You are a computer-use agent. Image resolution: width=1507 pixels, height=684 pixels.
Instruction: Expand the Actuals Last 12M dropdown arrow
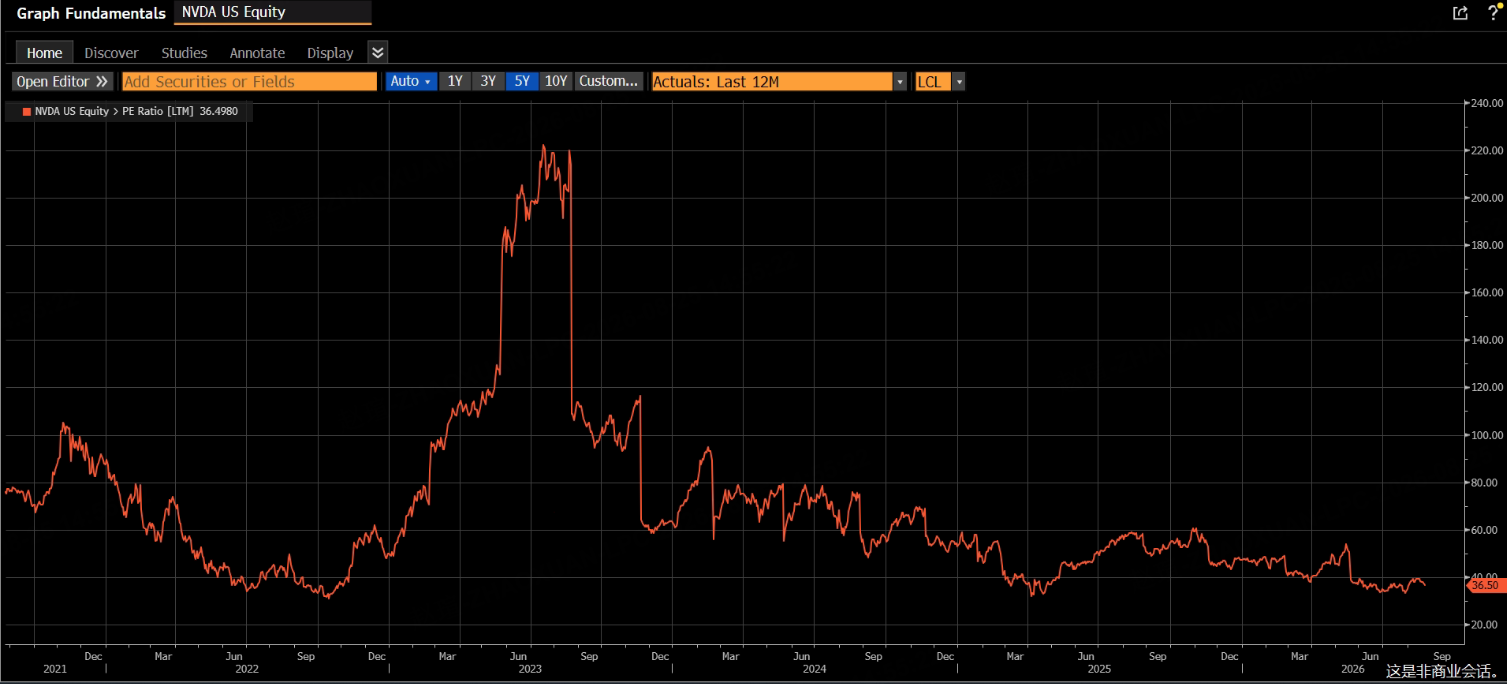(900, 81)
